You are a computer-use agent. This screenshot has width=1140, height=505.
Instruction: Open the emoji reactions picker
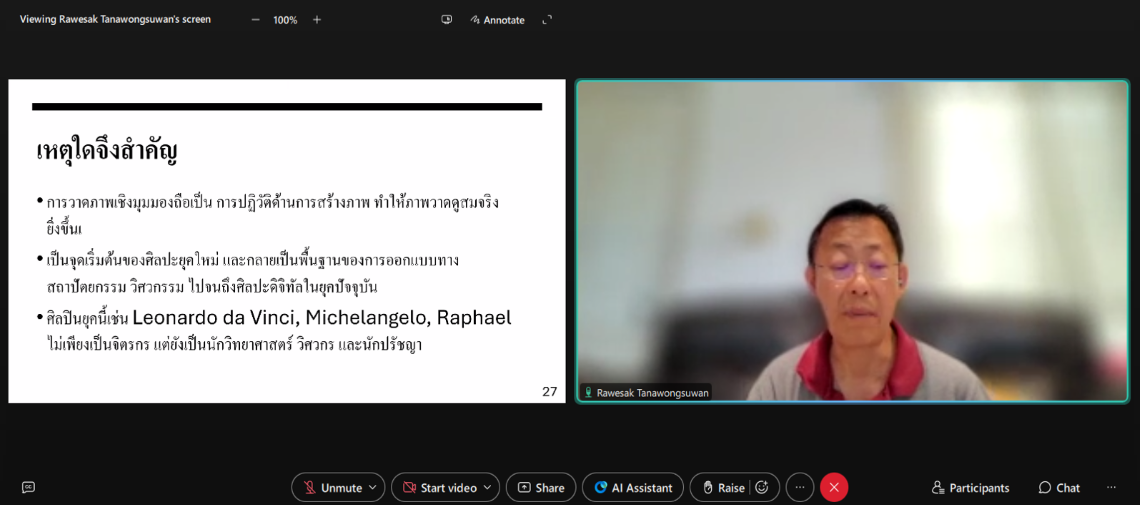point(762,487)
